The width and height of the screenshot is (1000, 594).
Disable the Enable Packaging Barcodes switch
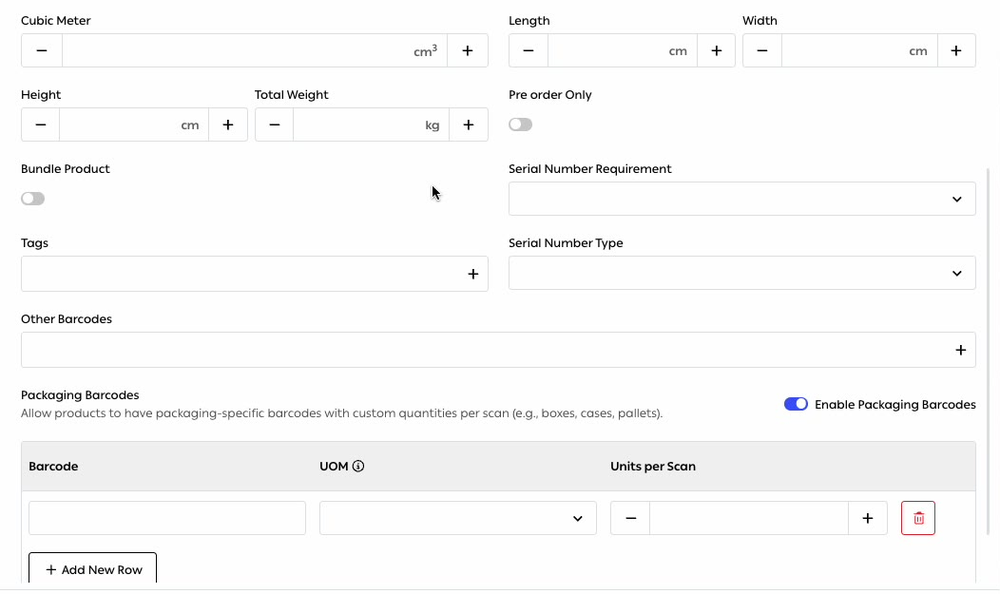point(796,404)
